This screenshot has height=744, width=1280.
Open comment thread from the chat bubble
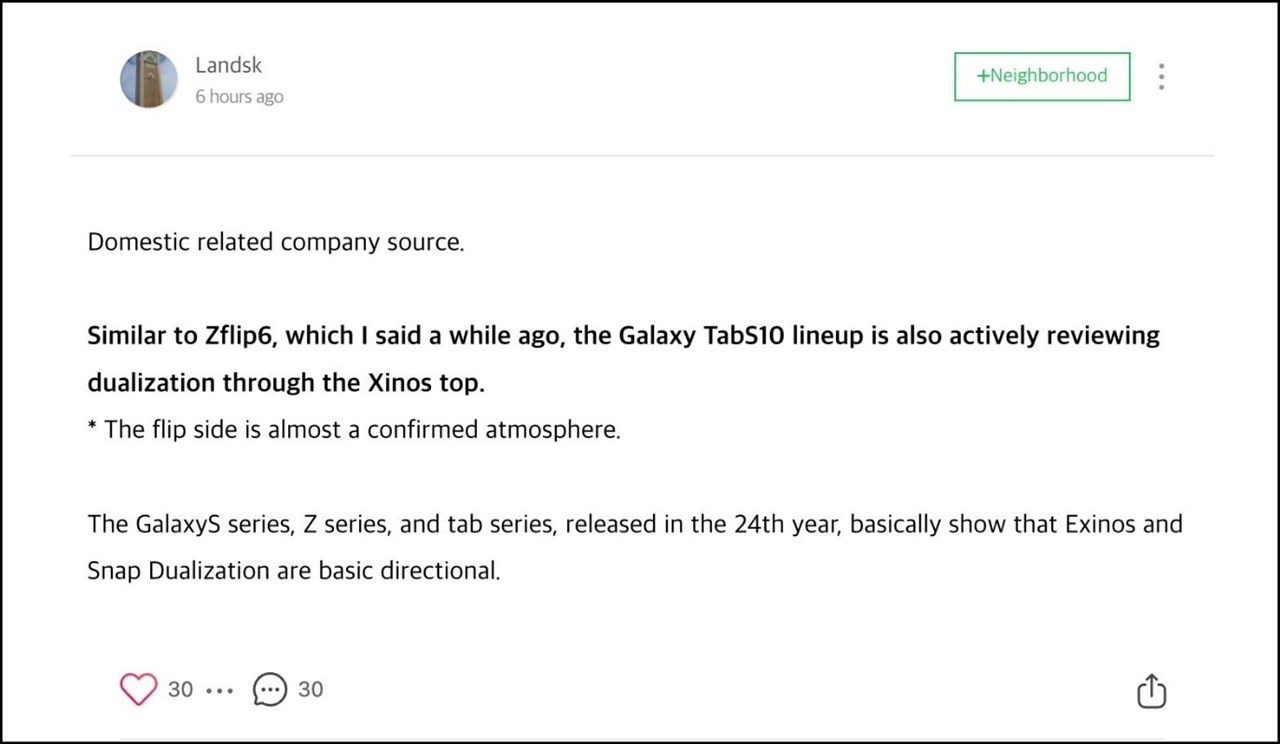point(269,689)
